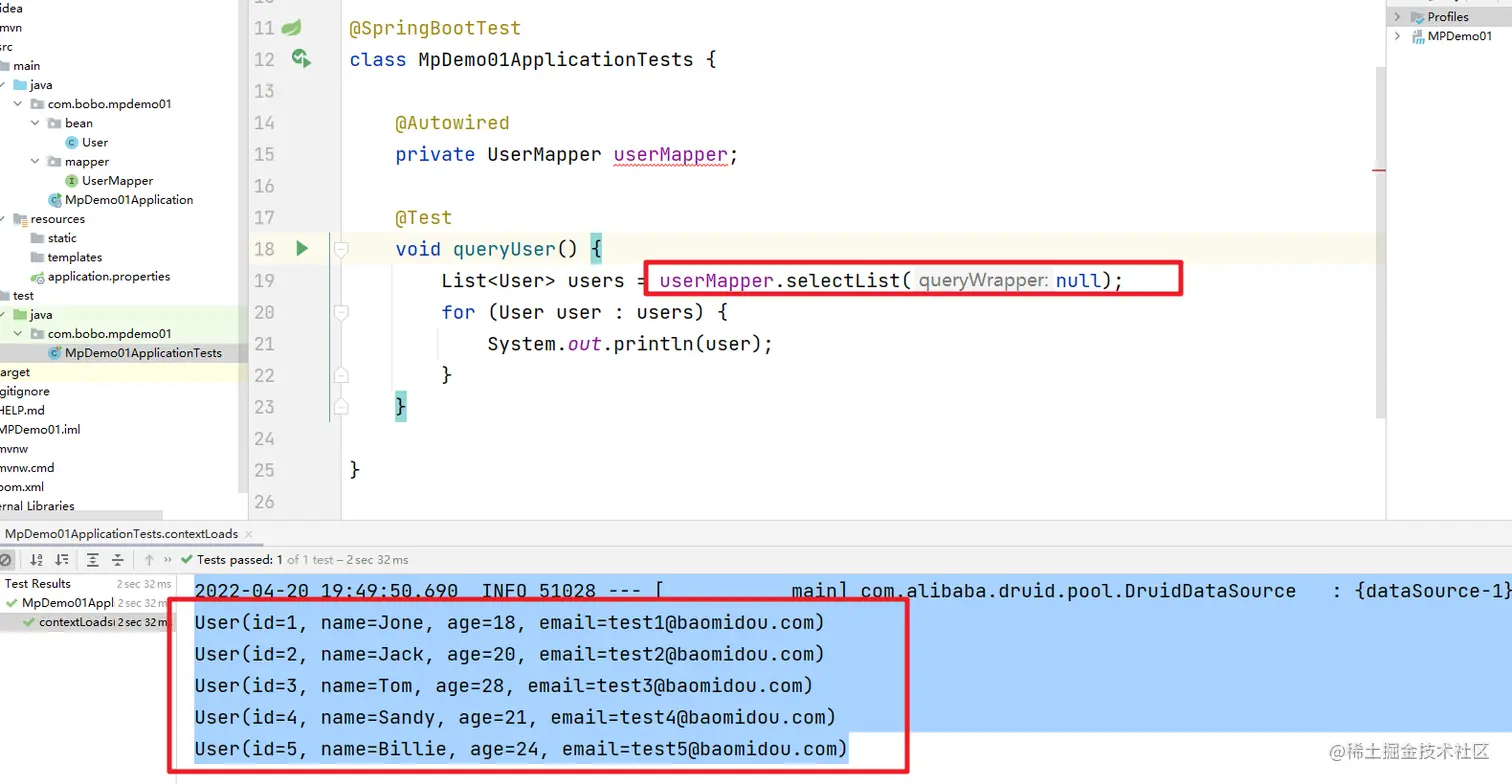Screen dimensions: 1512x784
Task: Sort test results by duration
Action: coord(62,560)
